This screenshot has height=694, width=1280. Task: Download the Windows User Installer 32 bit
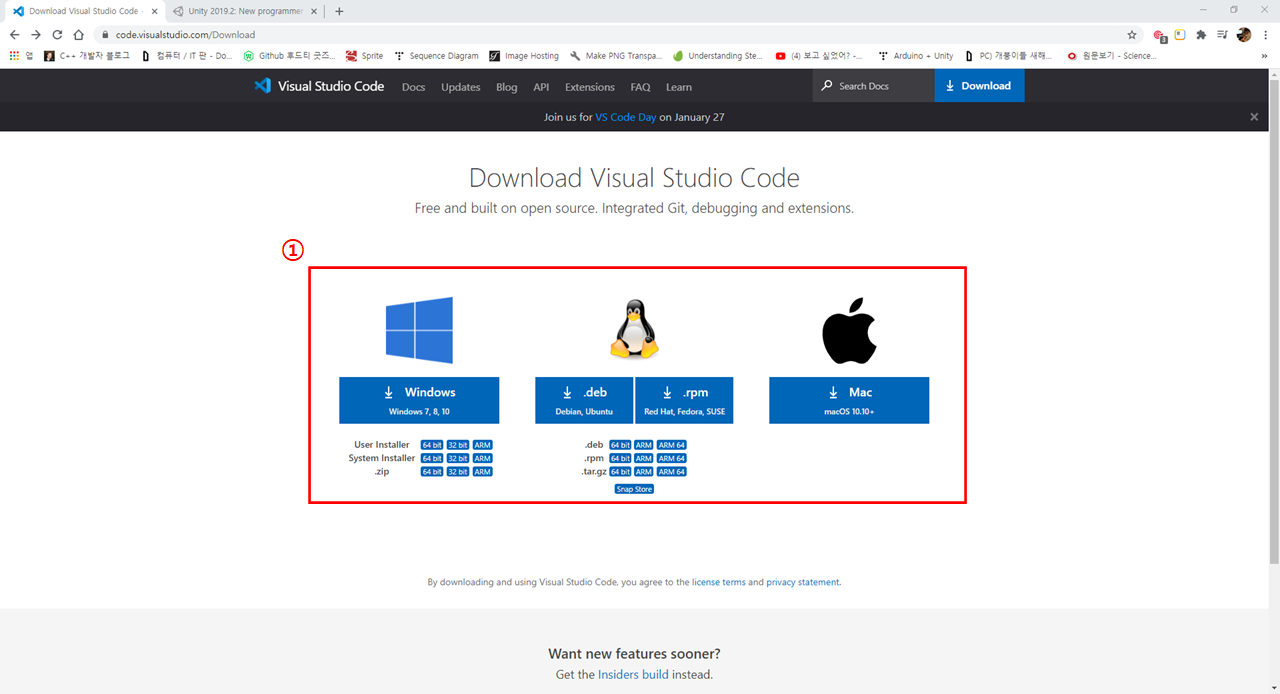[458, 445]
